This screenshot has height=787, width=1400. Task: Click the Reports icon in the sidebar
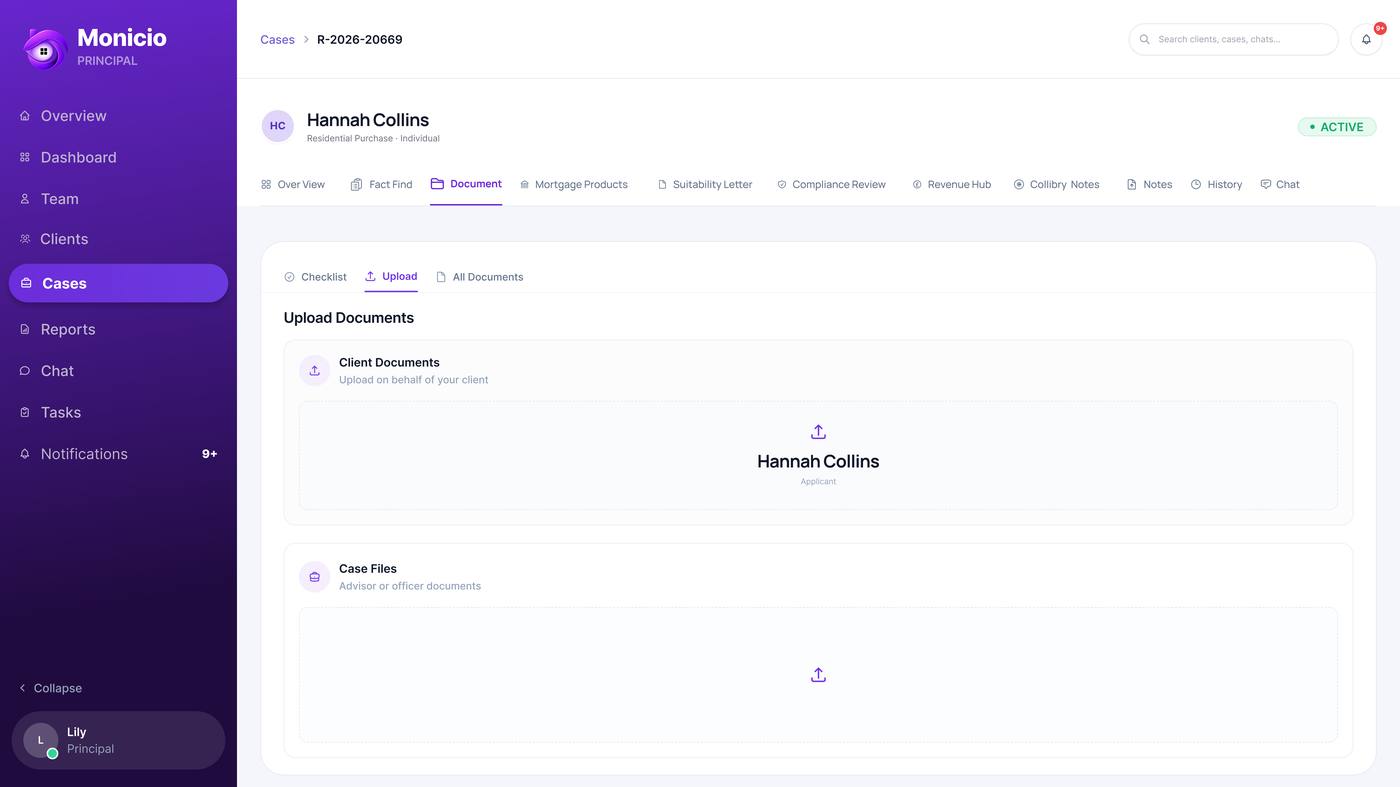tap(25, 329)
